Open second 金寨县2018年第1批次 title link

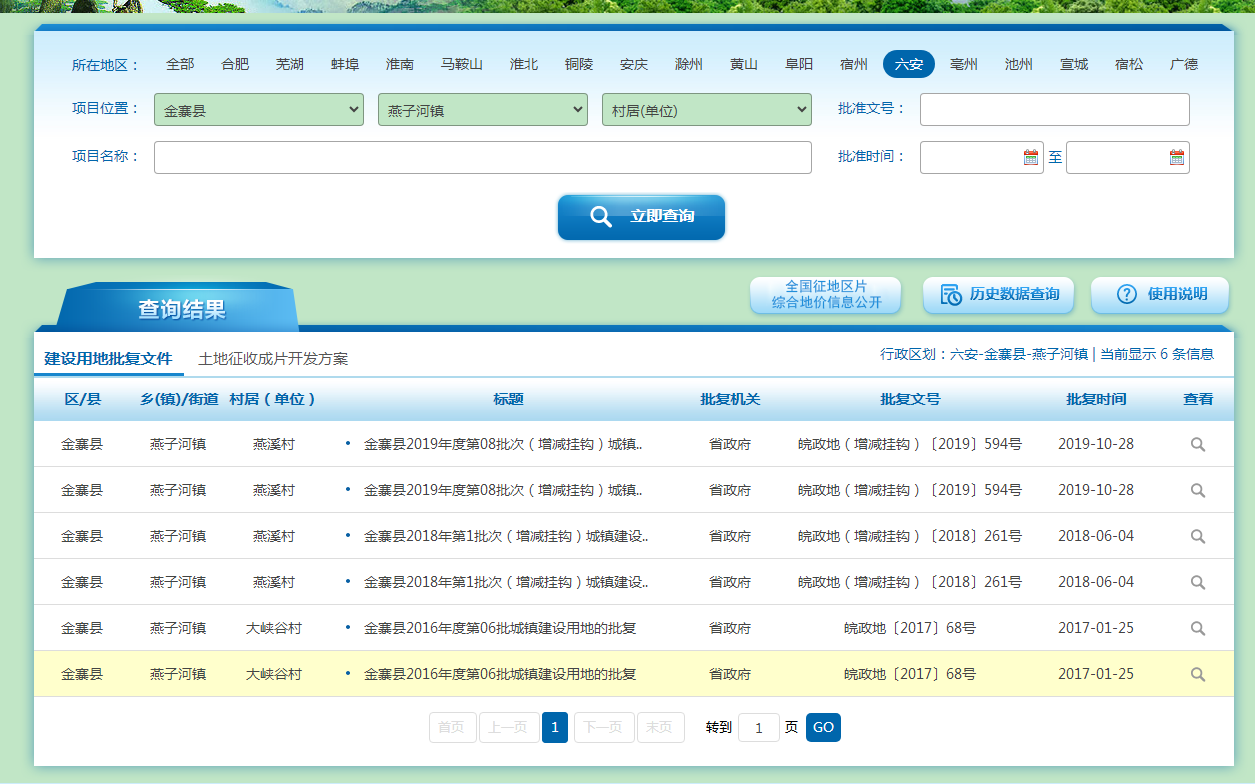click(x=506, y=583)
